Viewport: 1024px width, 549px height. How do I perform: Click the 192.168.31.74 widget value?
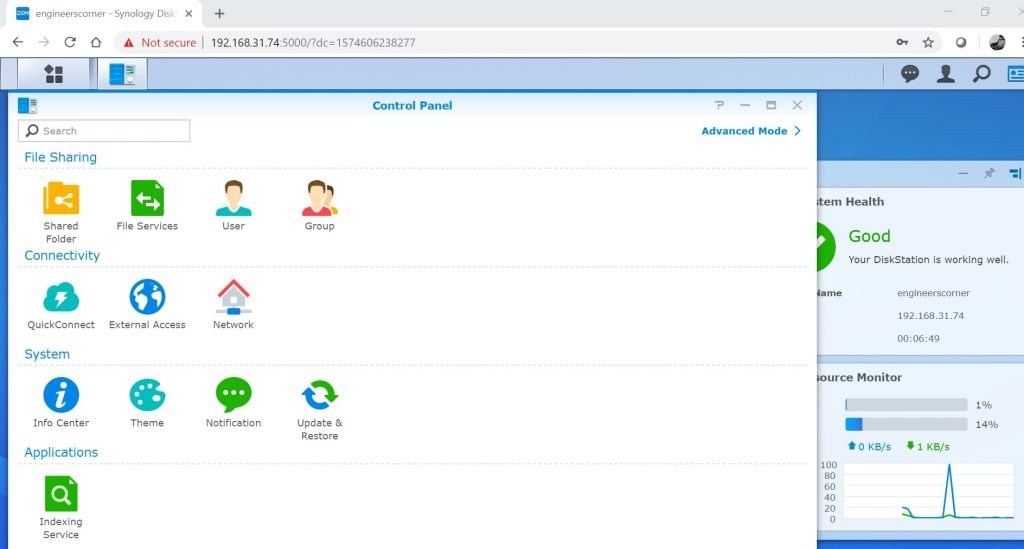[931, 315]
